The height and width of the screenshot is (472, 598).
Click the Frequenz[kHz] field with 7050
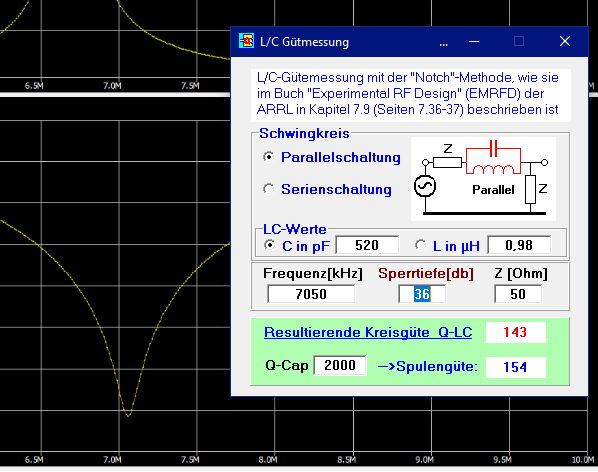pos(311,294)
